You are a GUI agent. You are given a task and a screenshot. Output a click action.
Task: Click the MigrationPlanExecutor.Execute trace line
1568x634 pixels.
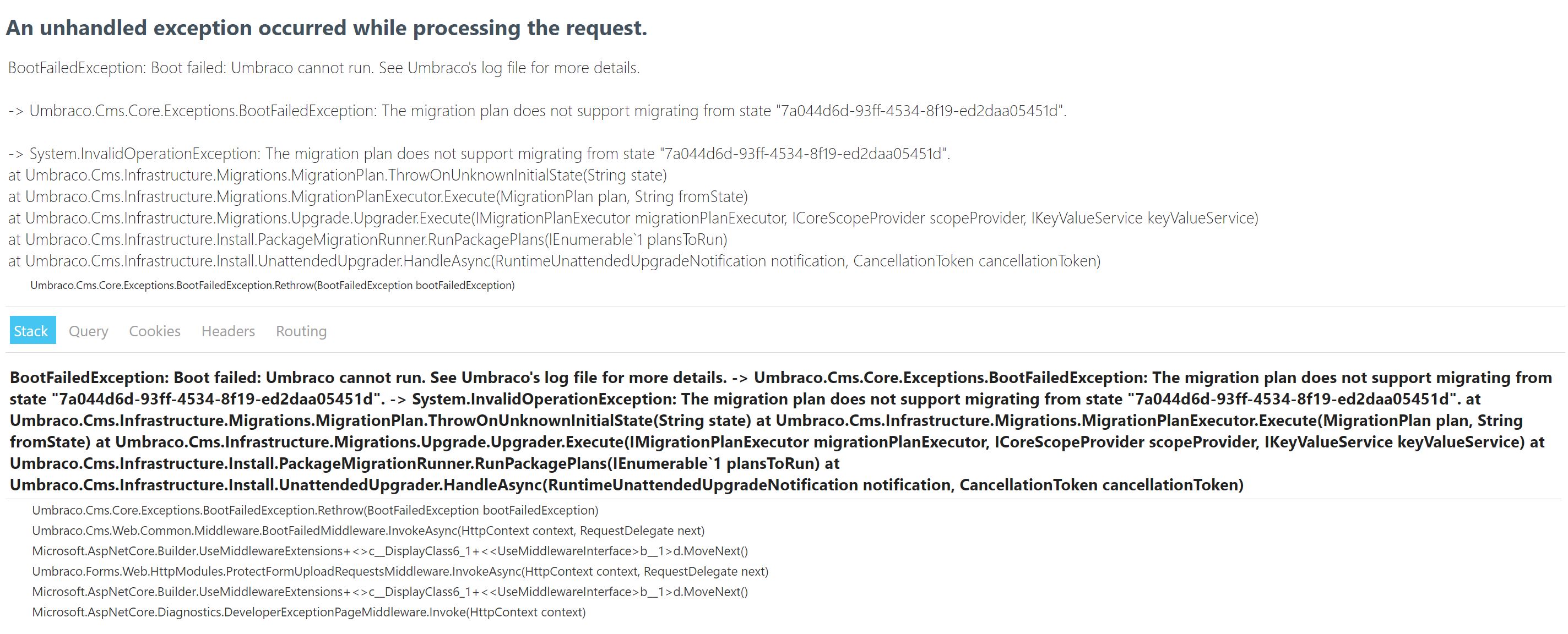tap(378, 196)
